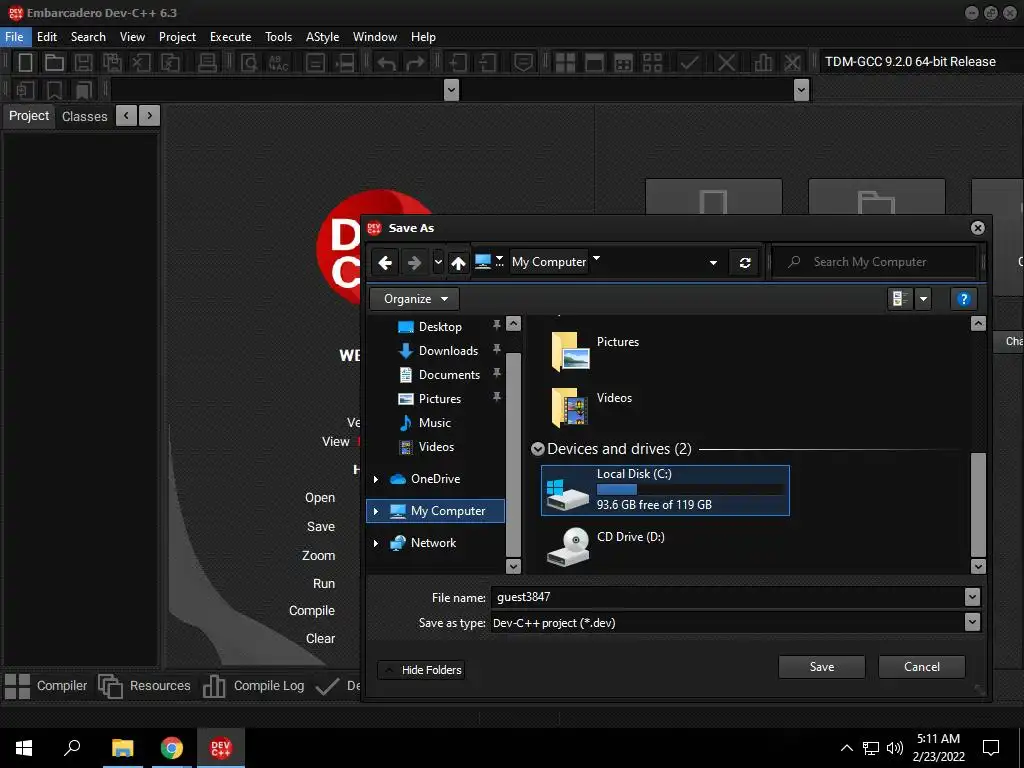Open the File menu

[14, 37]
